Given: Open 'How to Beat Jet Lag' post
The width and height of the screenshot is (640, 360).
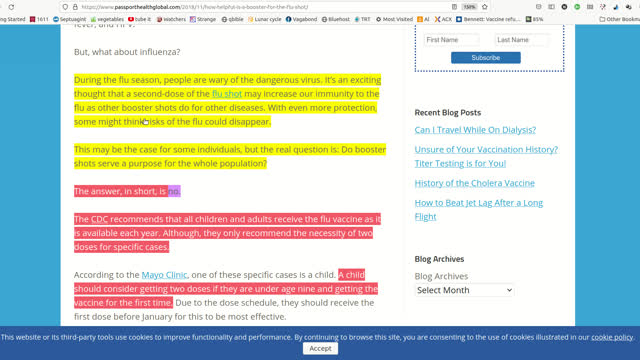Looking at the screenshot, I should [x=479, y=210].
